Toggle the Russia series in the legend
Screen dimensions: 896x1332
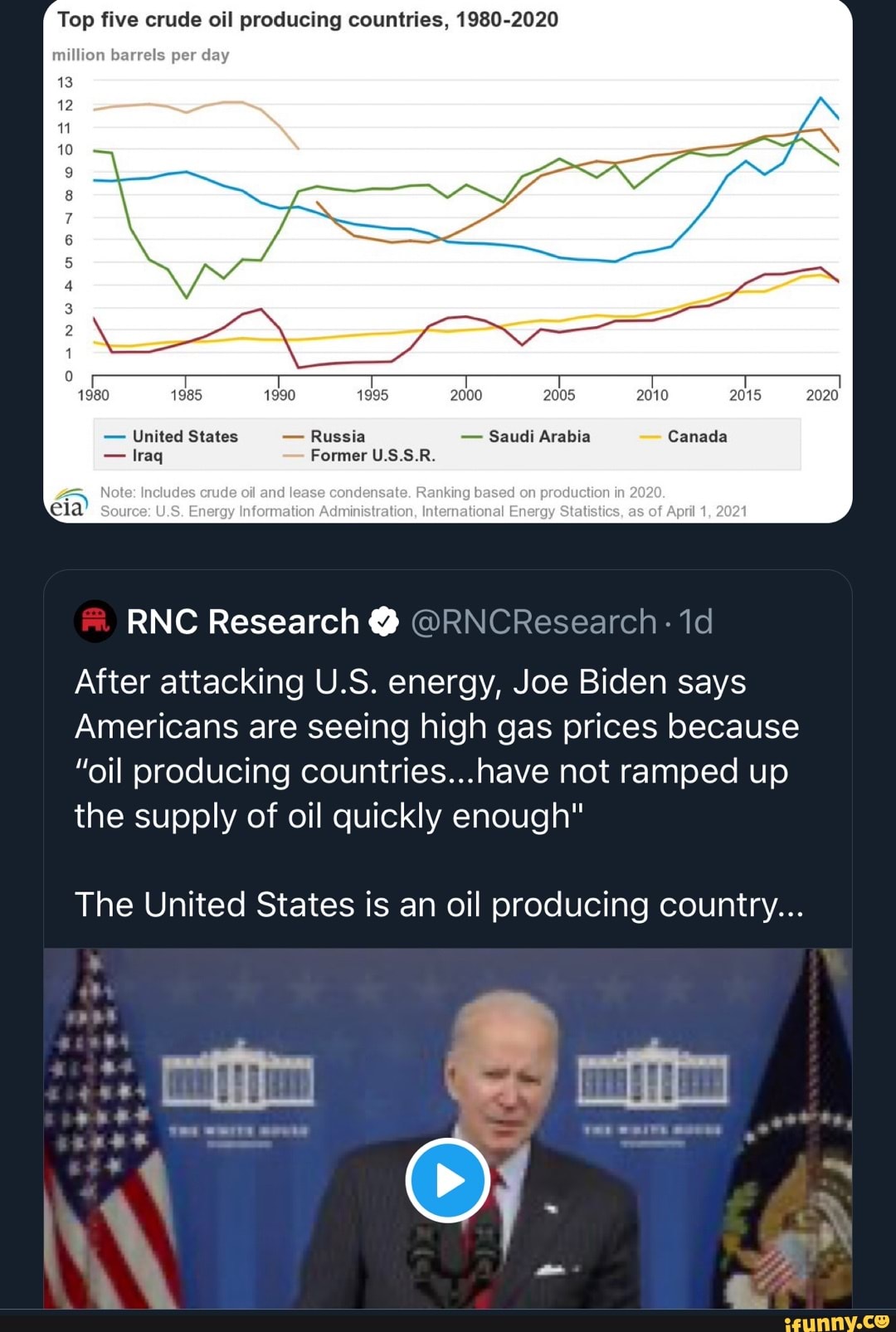pyautogui.click(x=292, y=436)
